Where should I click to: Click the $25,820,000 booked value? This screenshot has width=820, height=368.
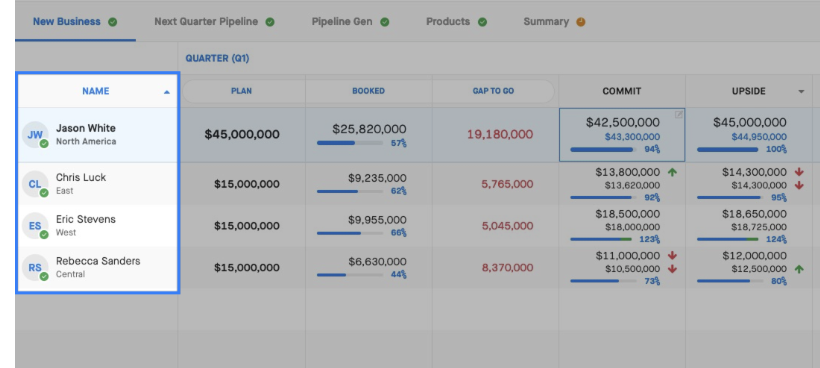369,129
